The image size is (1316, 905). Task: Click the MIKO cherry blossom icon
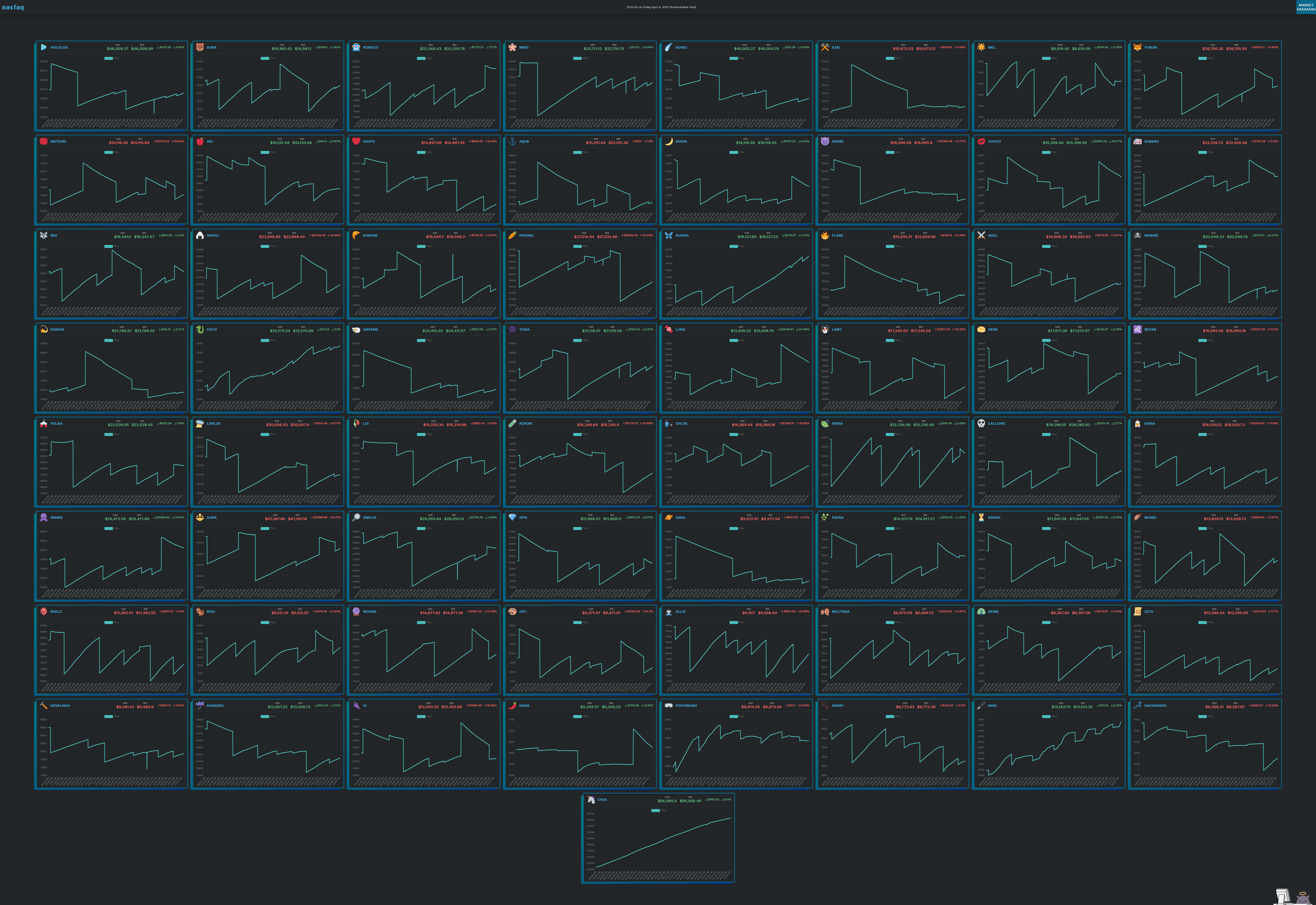point(512,47)
